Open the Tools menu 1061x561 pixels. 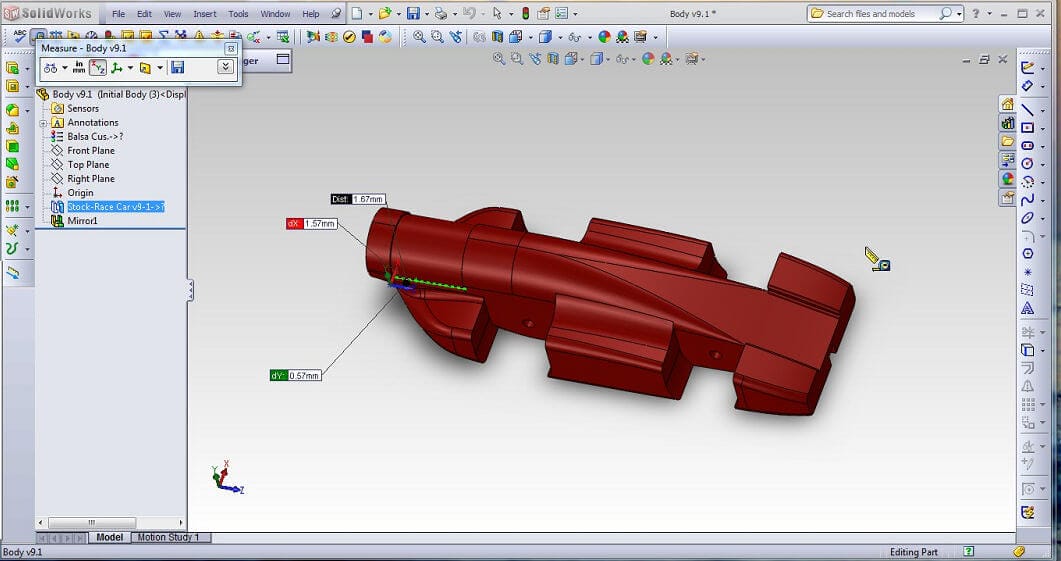pos(238,14)
